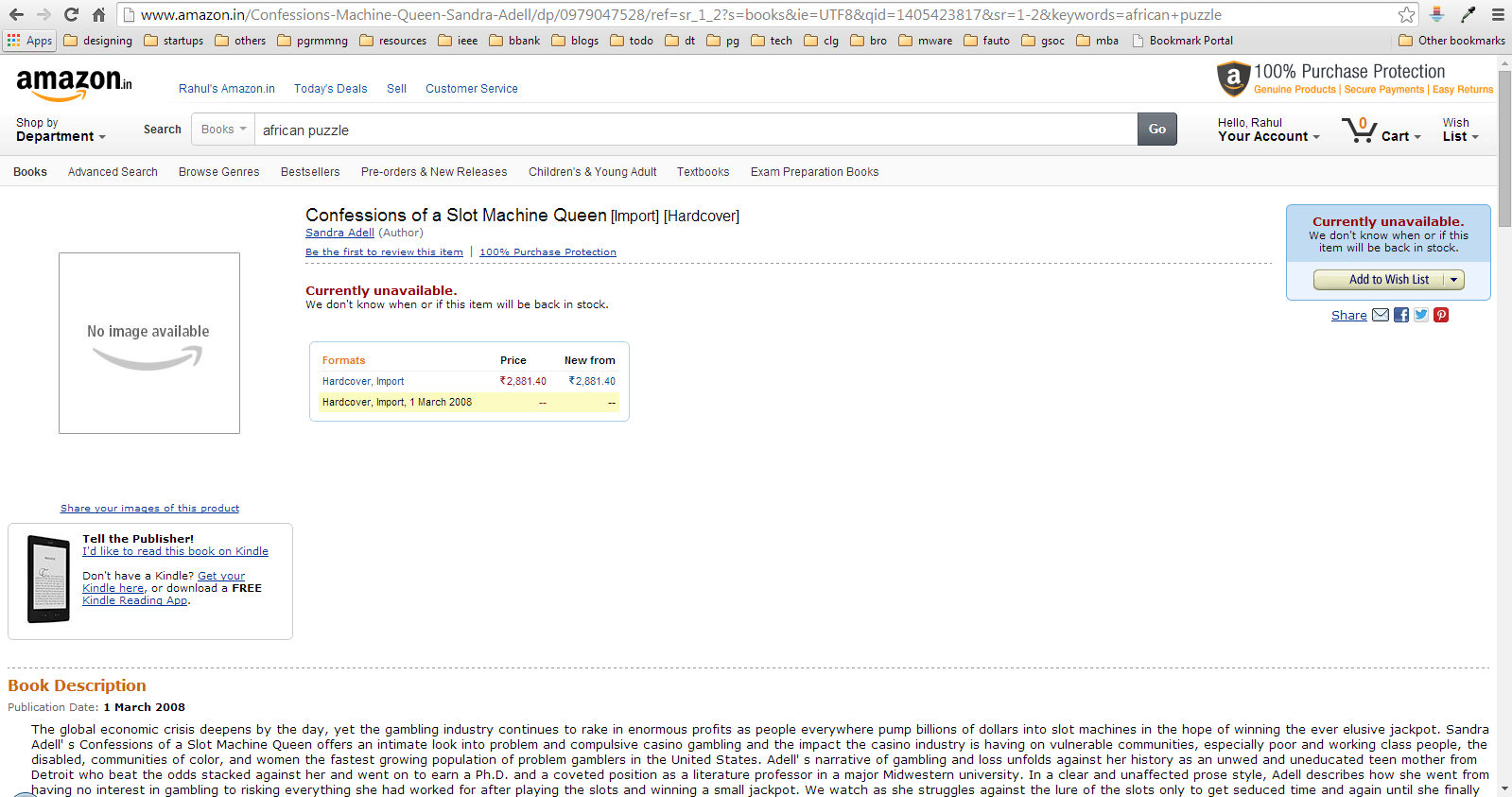Open the Books search category dropdown
Viewport: 1512px width, 797px height.
click(x=223, y=130)
